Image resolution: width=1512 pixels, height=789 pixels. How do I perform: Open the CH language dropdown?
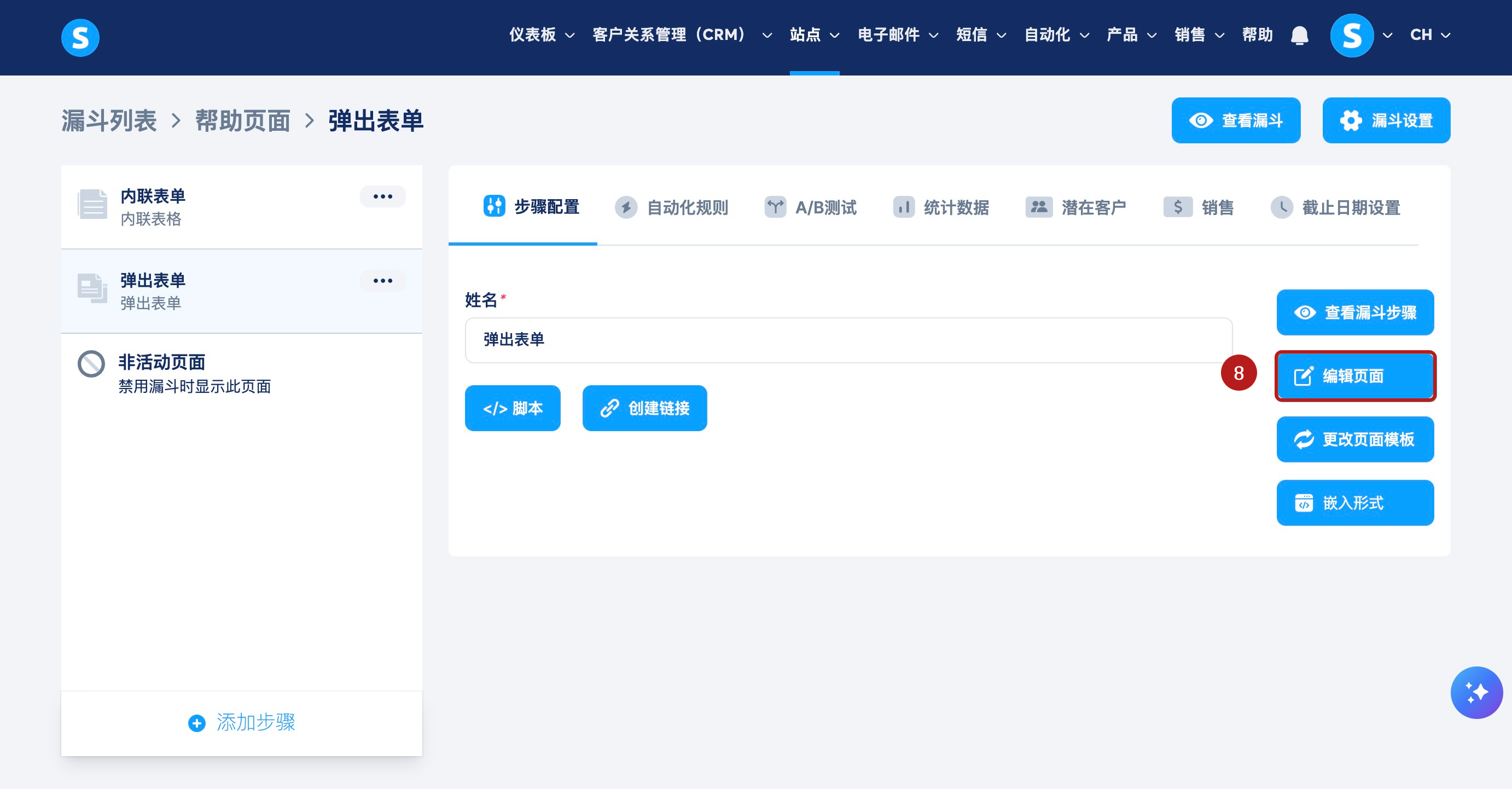click(1430, 35)
